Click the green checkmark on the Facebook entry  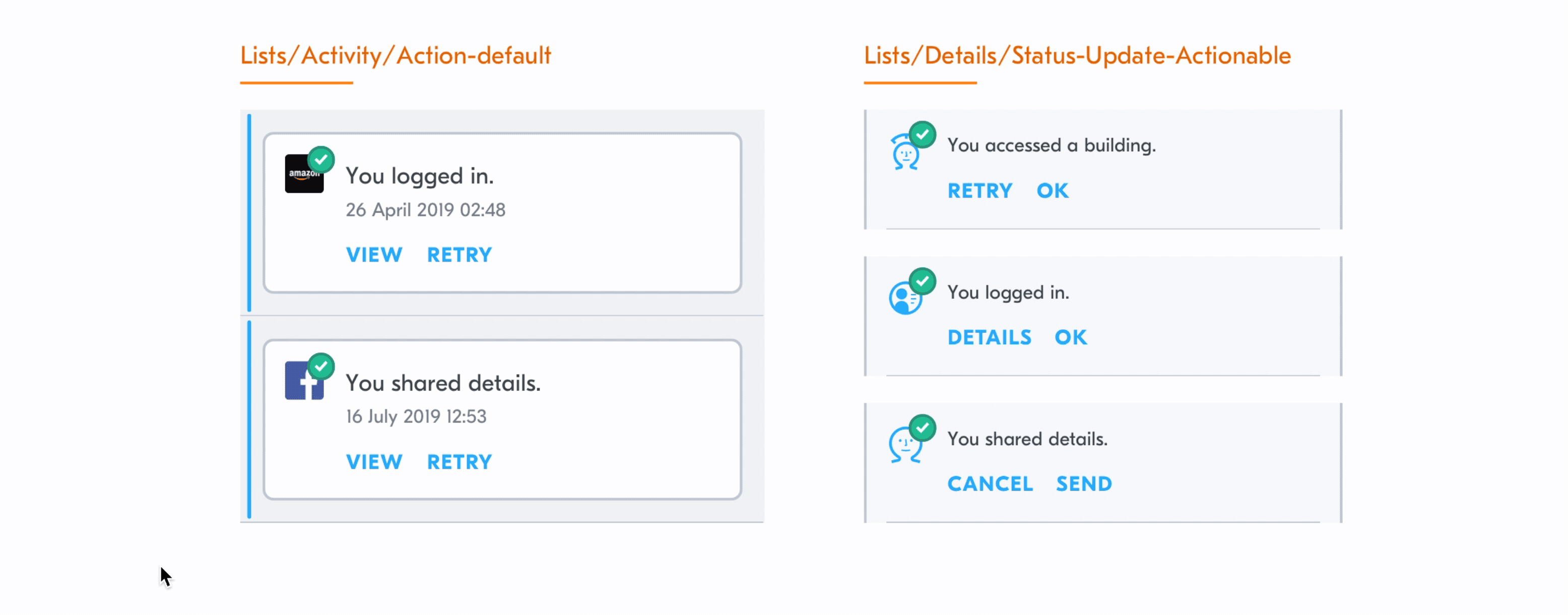pos(322,366)
